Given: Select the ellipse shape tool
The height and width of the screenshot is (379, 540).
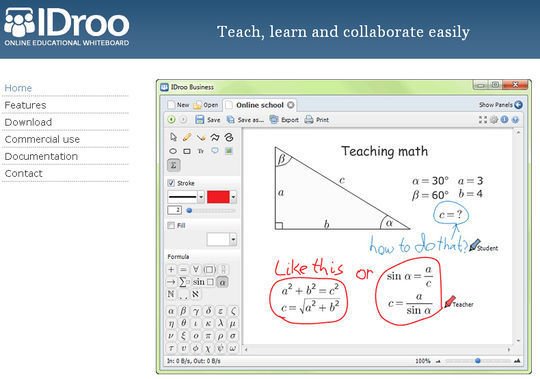Looking at the screenshot, I should (x=173, y=151).
